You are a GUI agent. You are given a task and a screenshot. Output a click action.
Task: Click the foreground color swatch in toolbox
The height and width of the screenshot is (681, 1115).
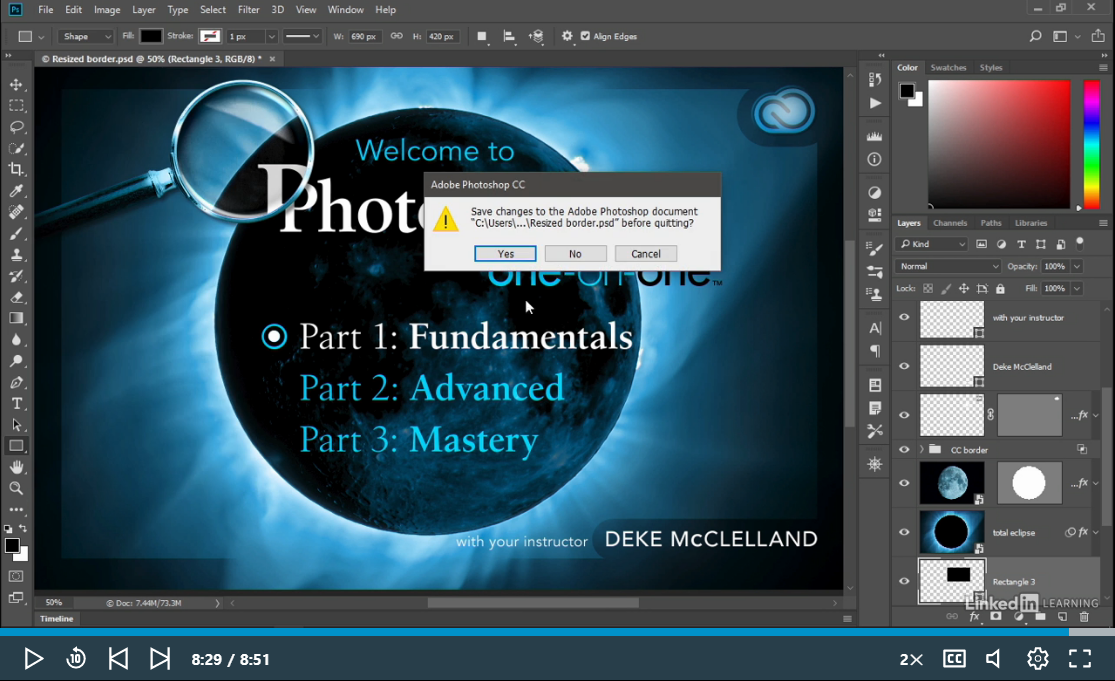(12, 546)
